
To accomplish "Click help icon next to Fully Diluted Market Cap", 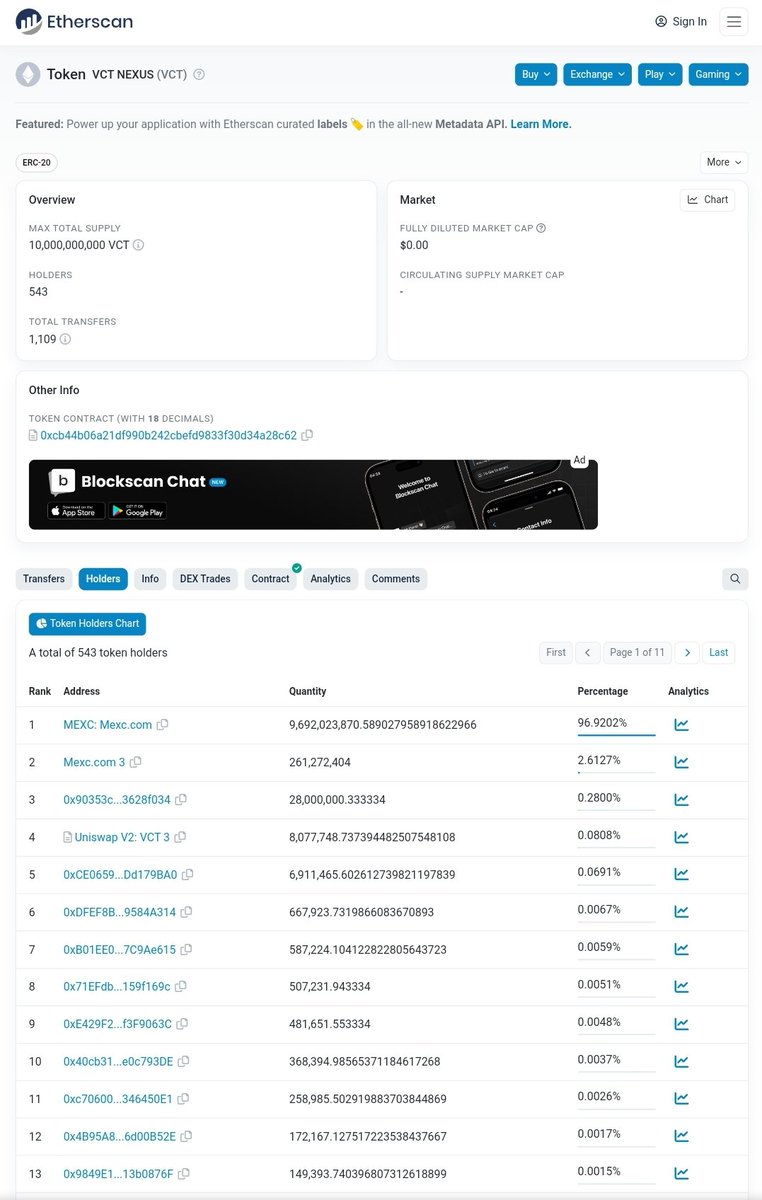I will pos(541,228).
